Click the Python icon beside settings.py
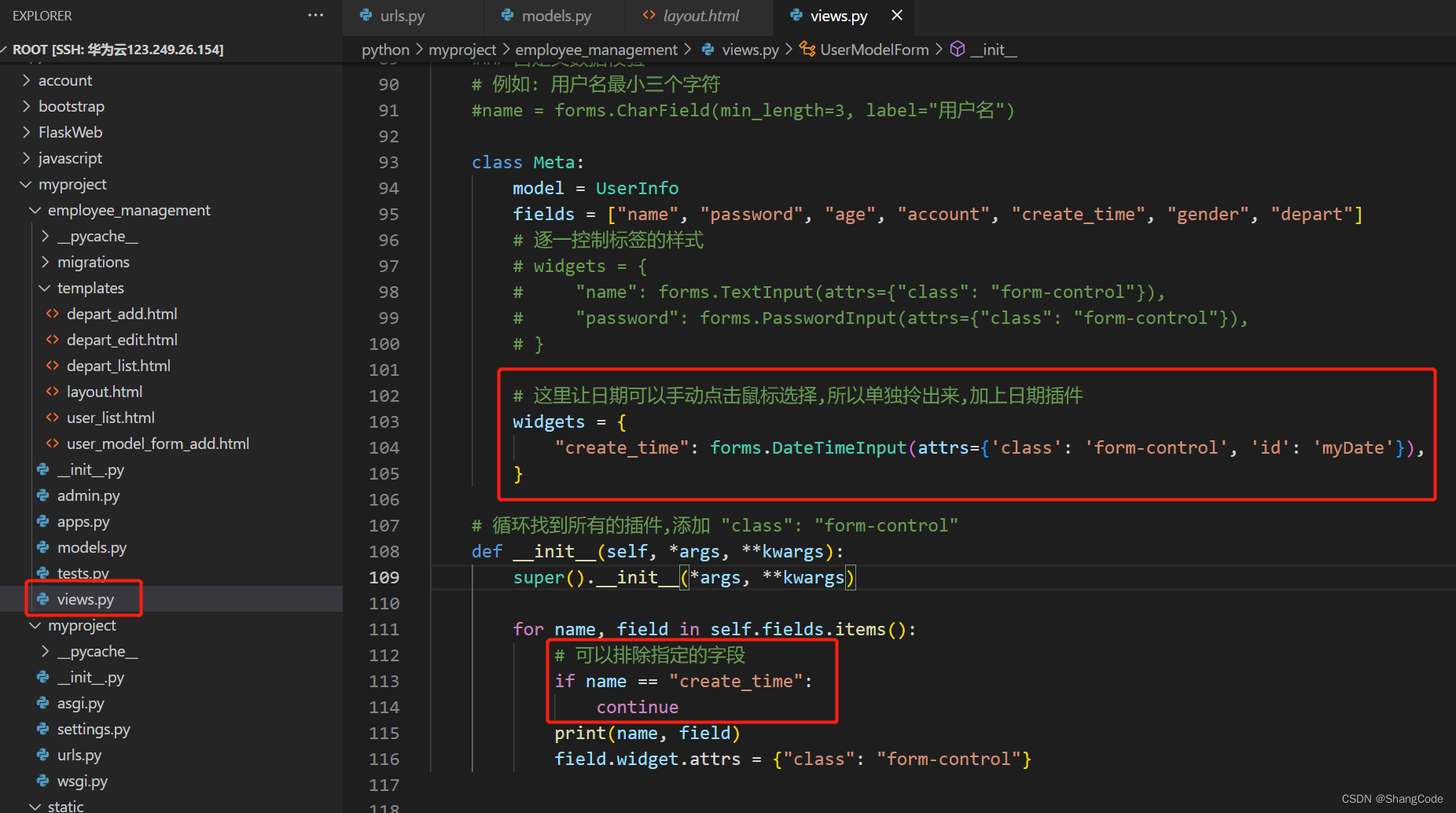The image size is (1456, 813). [42, 729]
